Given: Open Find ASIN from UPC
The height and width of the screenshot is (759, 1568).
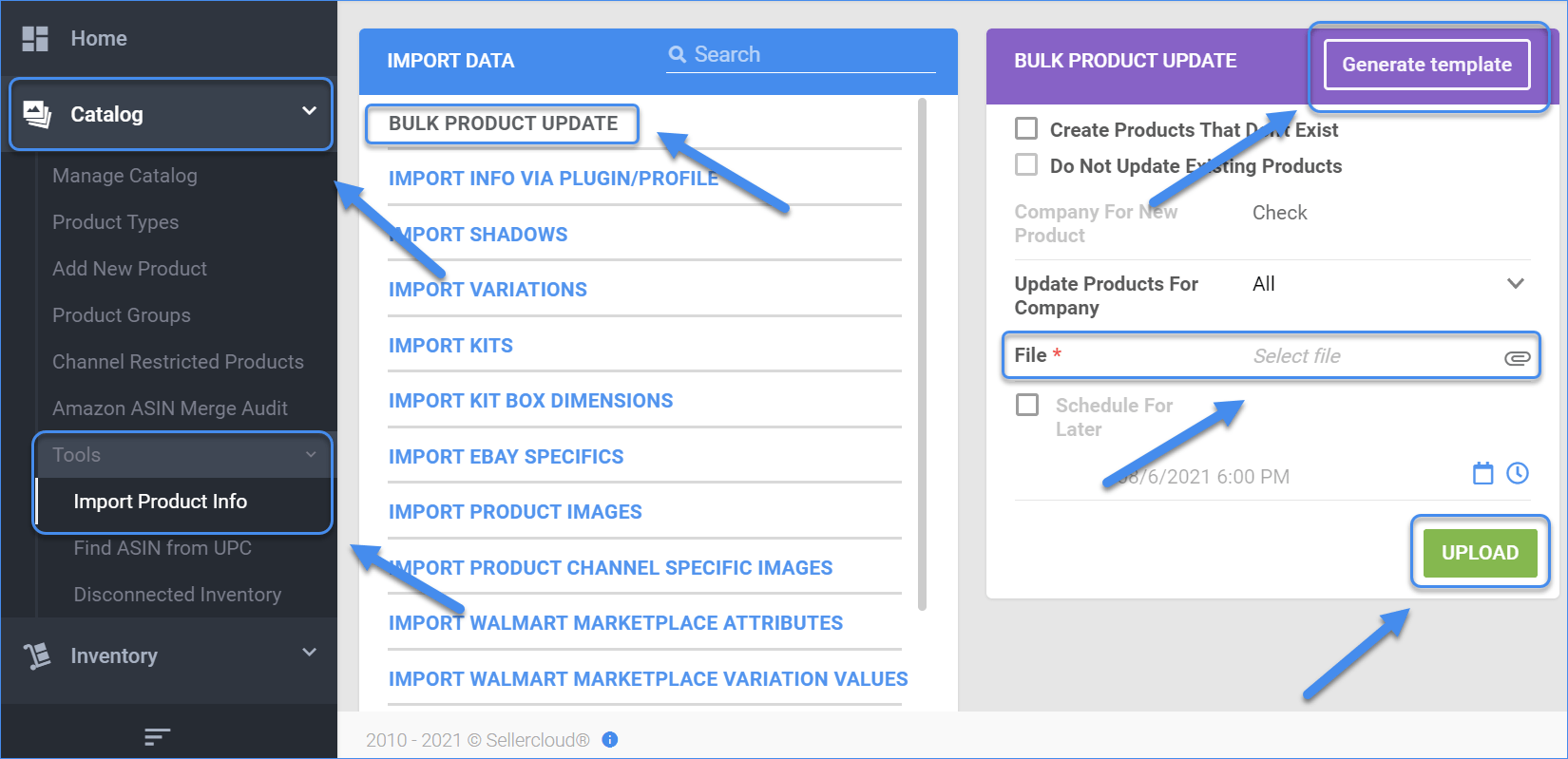Looking at the screenshot, I should pyautogui.click(x=163, y=548).
